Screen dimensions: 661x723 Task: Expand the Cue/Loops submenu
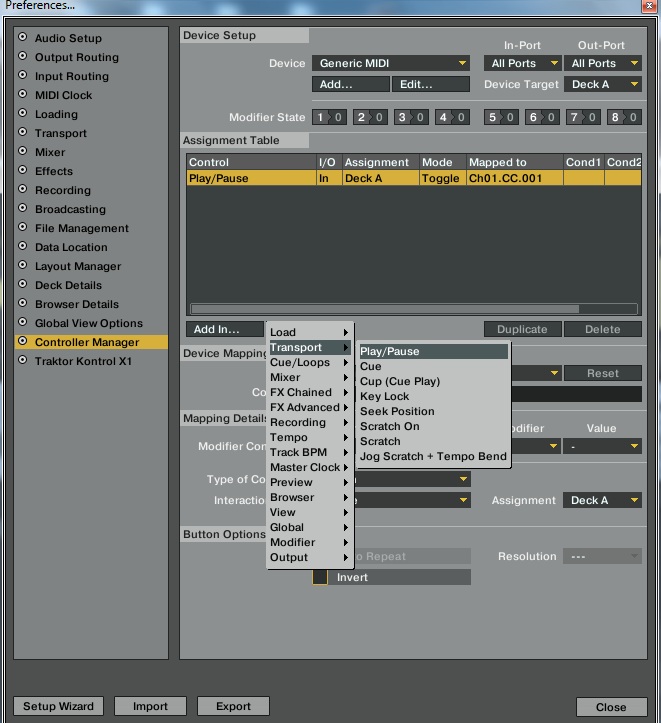tap(309, 362)
